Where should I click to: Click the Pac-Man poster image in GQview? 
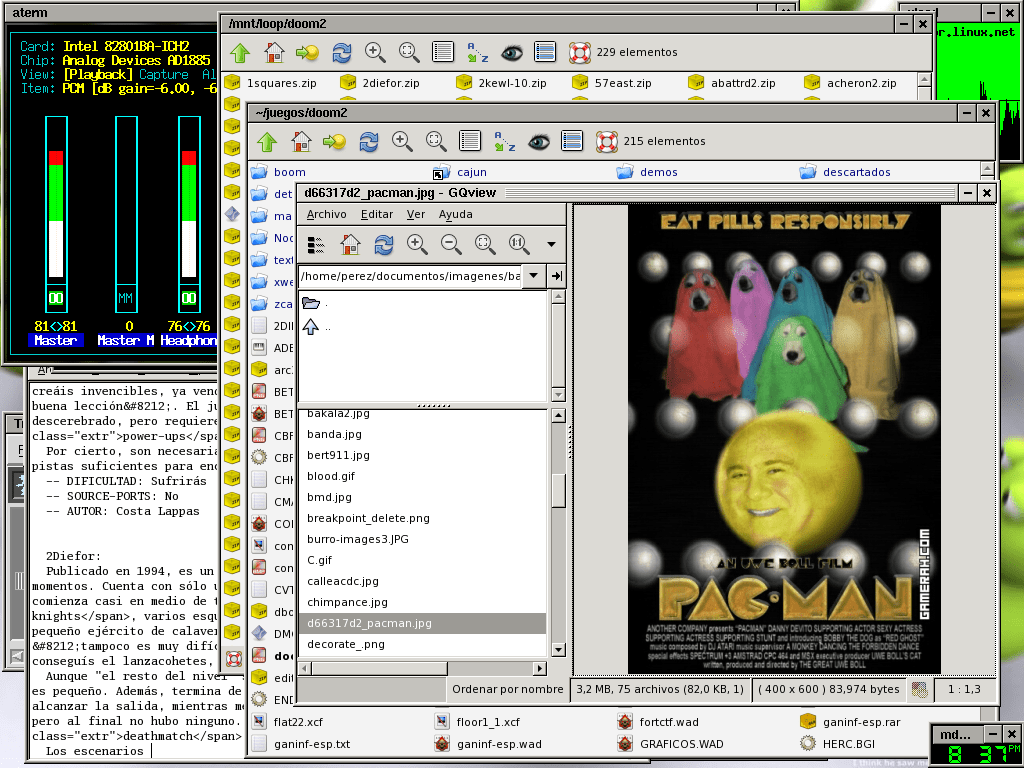point(784,440)
